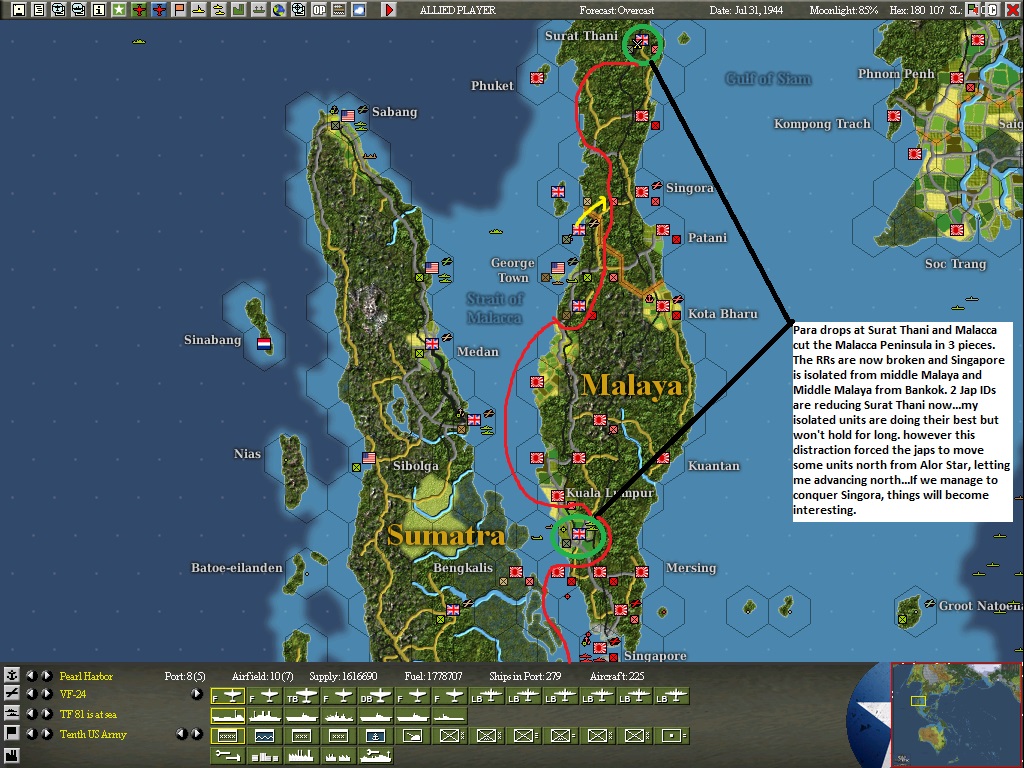This screenshot has height=768, width=1024.
Task: Click the green and red flag SL icon
Action: click(973, 10)
